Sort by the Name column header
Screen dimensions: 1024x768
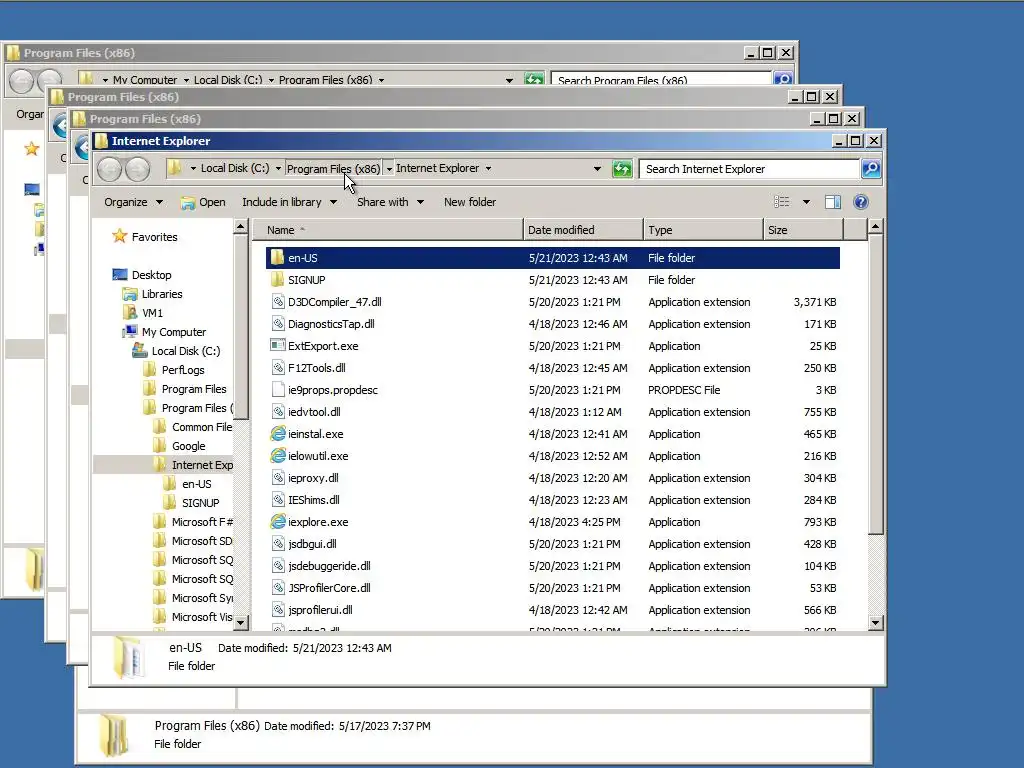(388, 230)
